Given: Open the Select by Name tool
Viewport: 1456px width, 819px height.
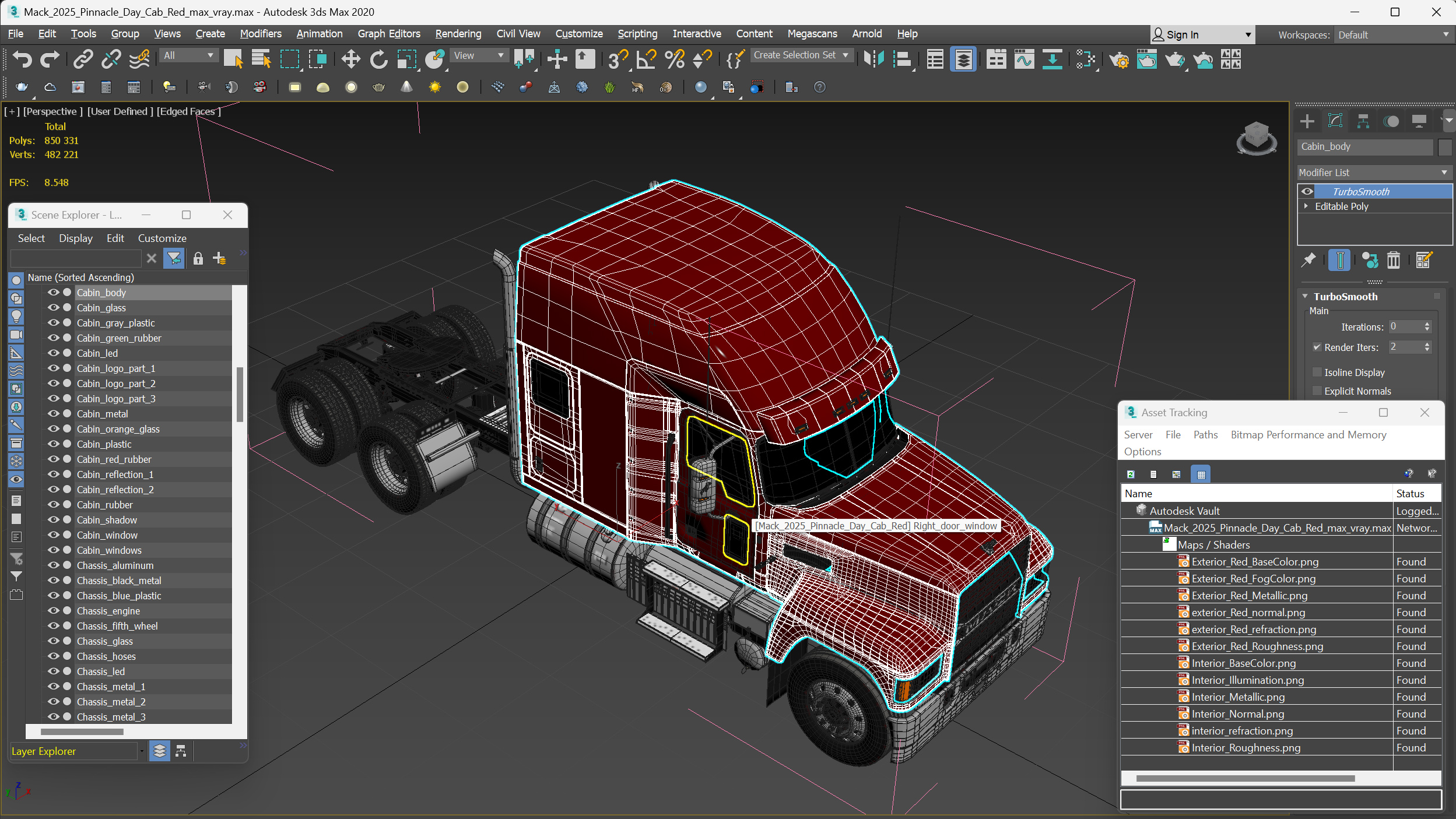Looking at the screenshot, I should point(261,59).
